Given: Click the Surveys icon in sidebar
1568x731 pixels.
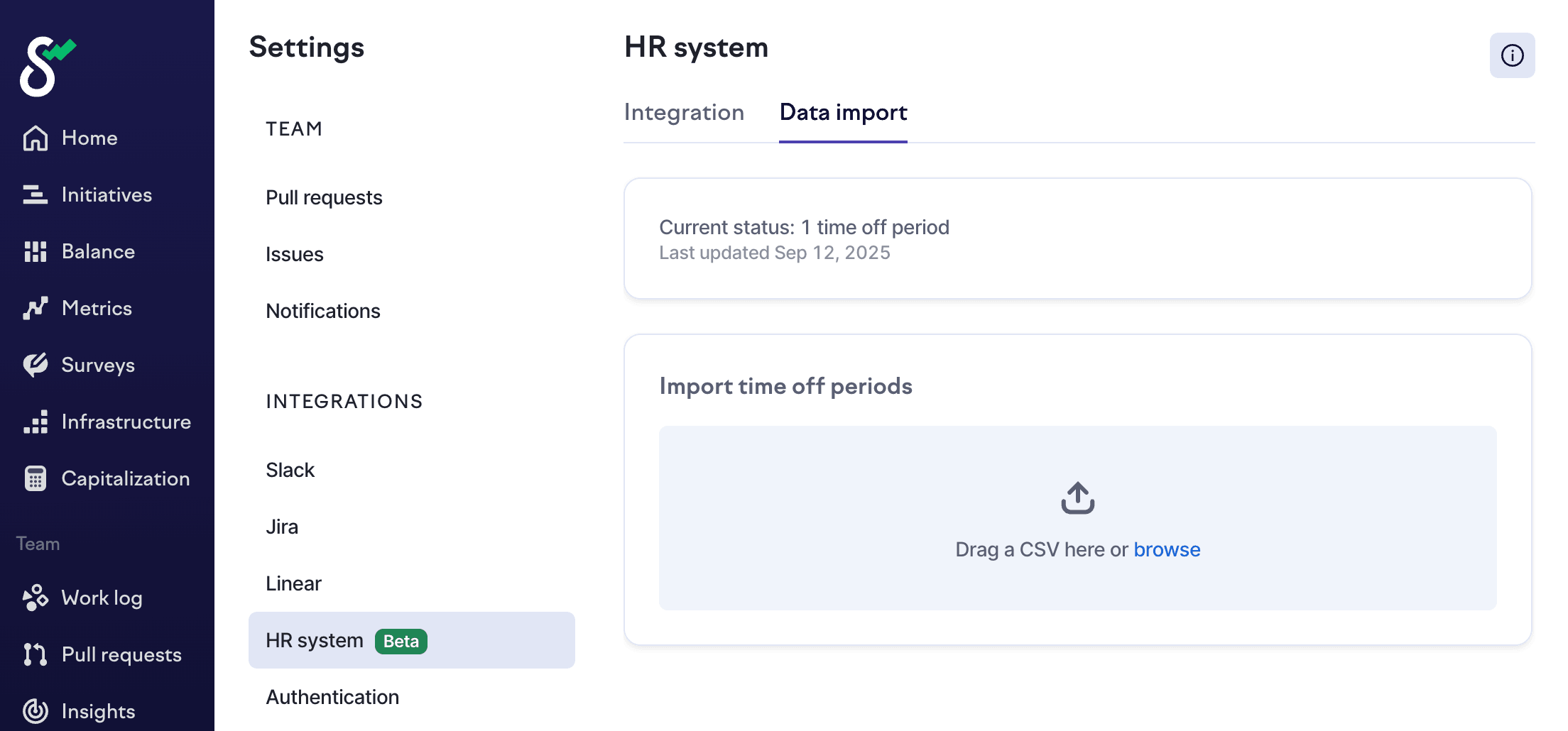Looking at the screenshot, I should point(36,365).
